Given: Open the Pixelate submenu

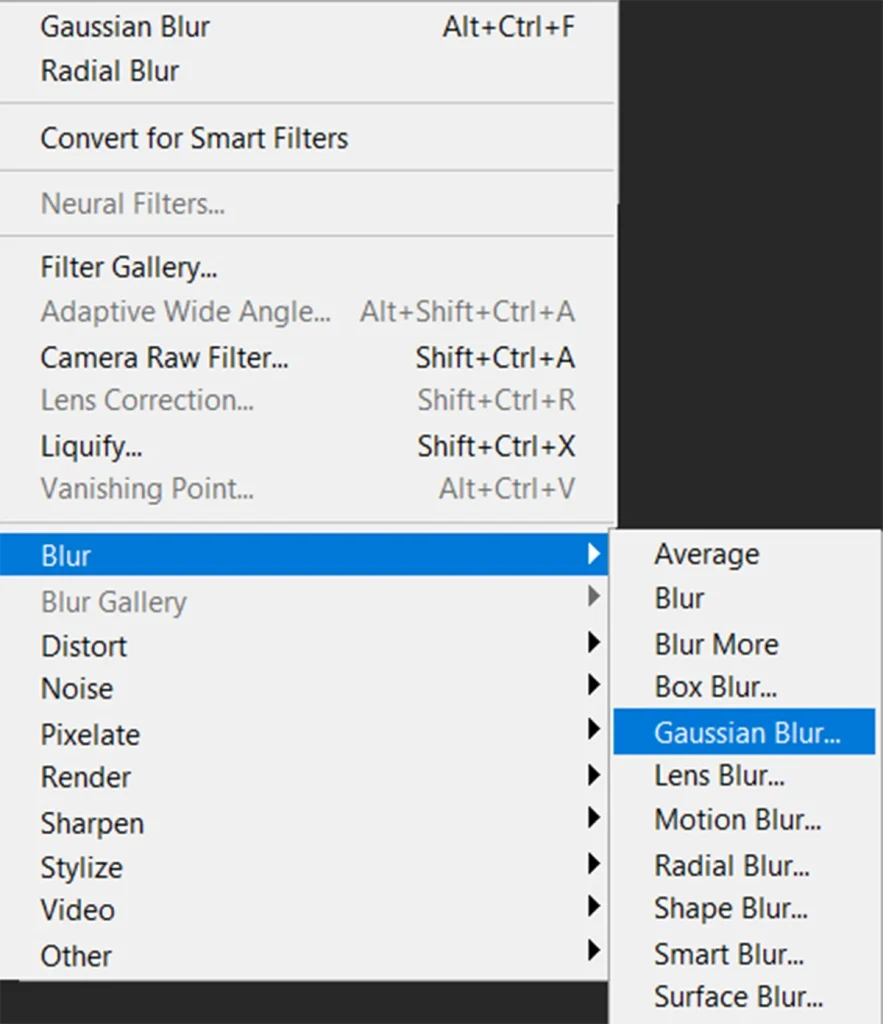Looking at the screenshot, I should 90,735.
